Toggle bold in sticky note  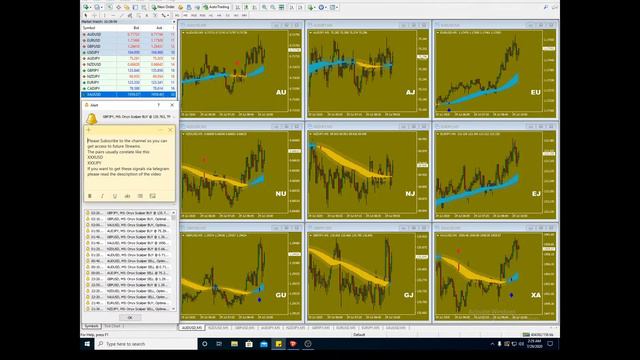(x=90, y=196)
